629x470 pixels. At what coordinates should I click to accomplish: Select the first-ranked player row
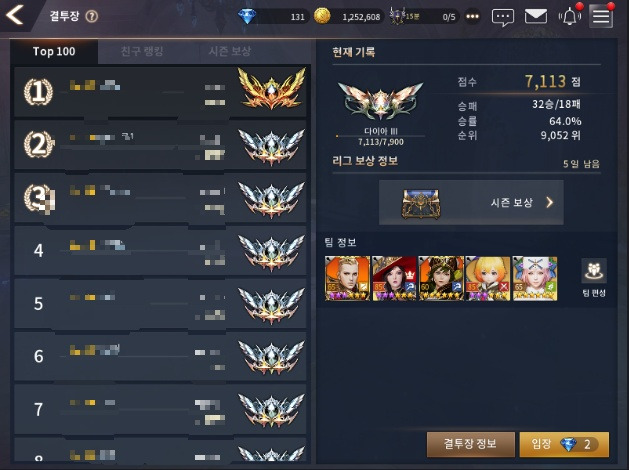pos(160,92)
